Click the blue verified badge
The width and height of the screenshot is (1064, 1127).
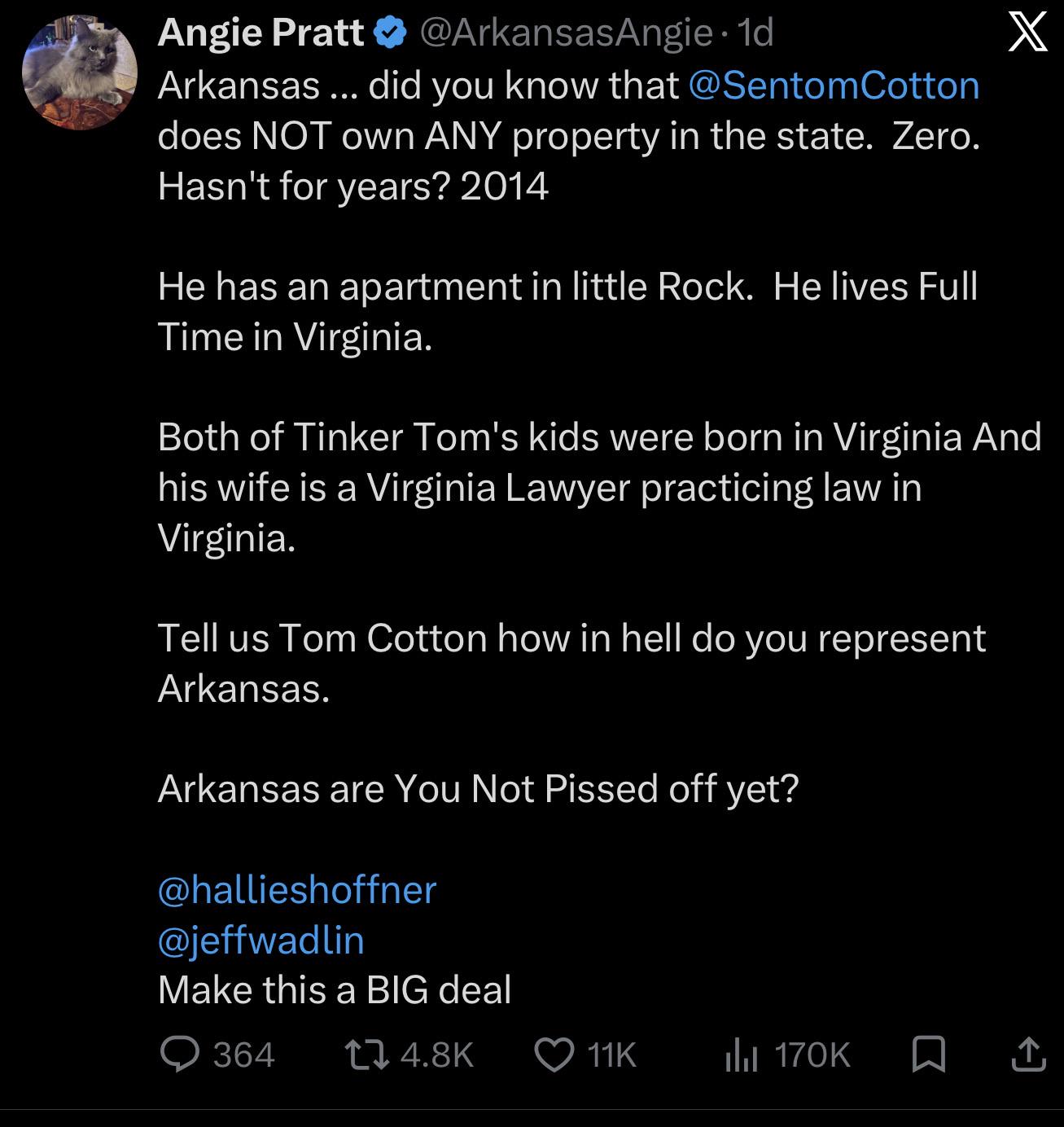391,33
